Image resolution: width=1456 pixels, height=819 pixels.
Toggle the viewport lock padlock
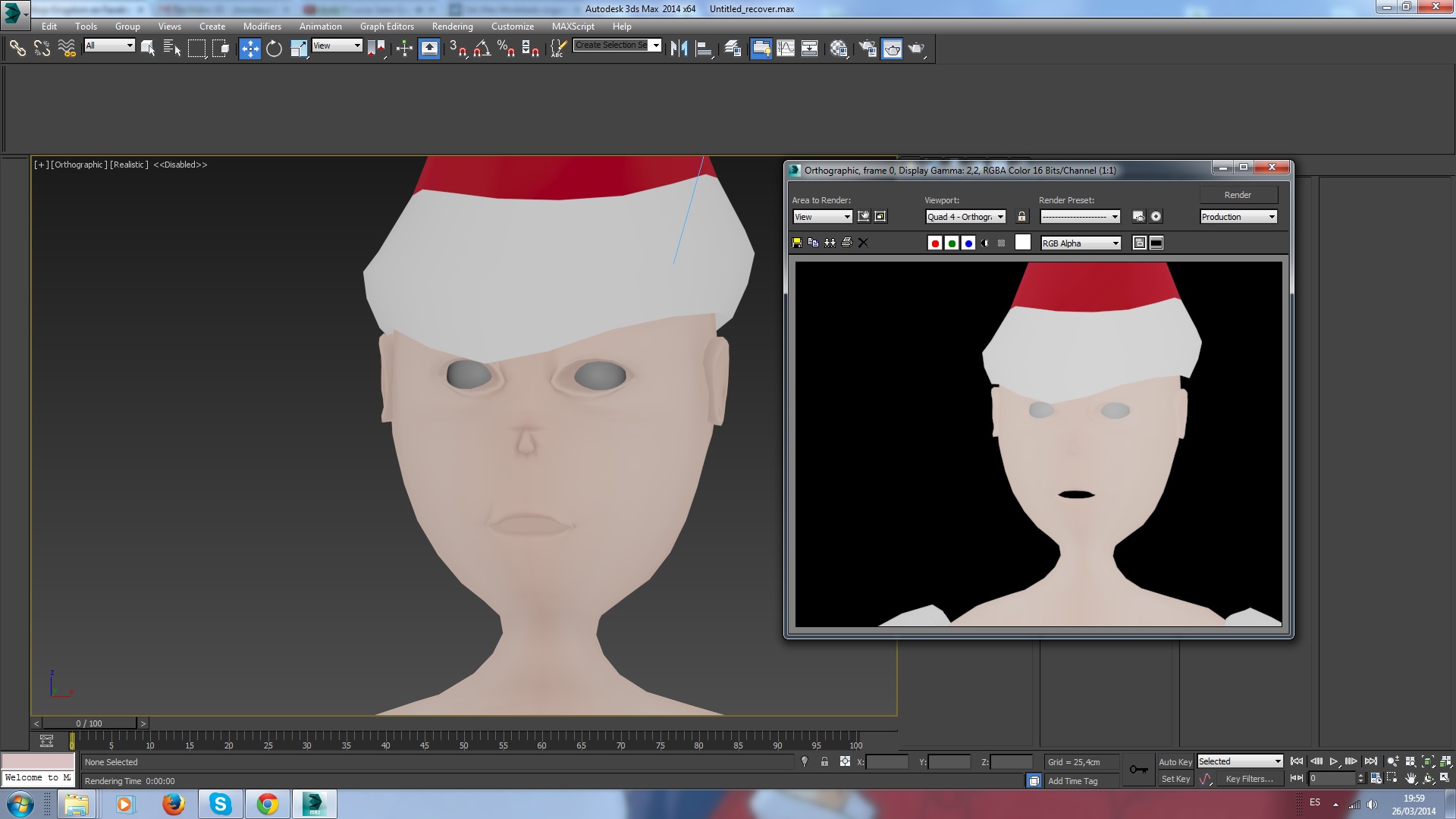coord(1021,217)
